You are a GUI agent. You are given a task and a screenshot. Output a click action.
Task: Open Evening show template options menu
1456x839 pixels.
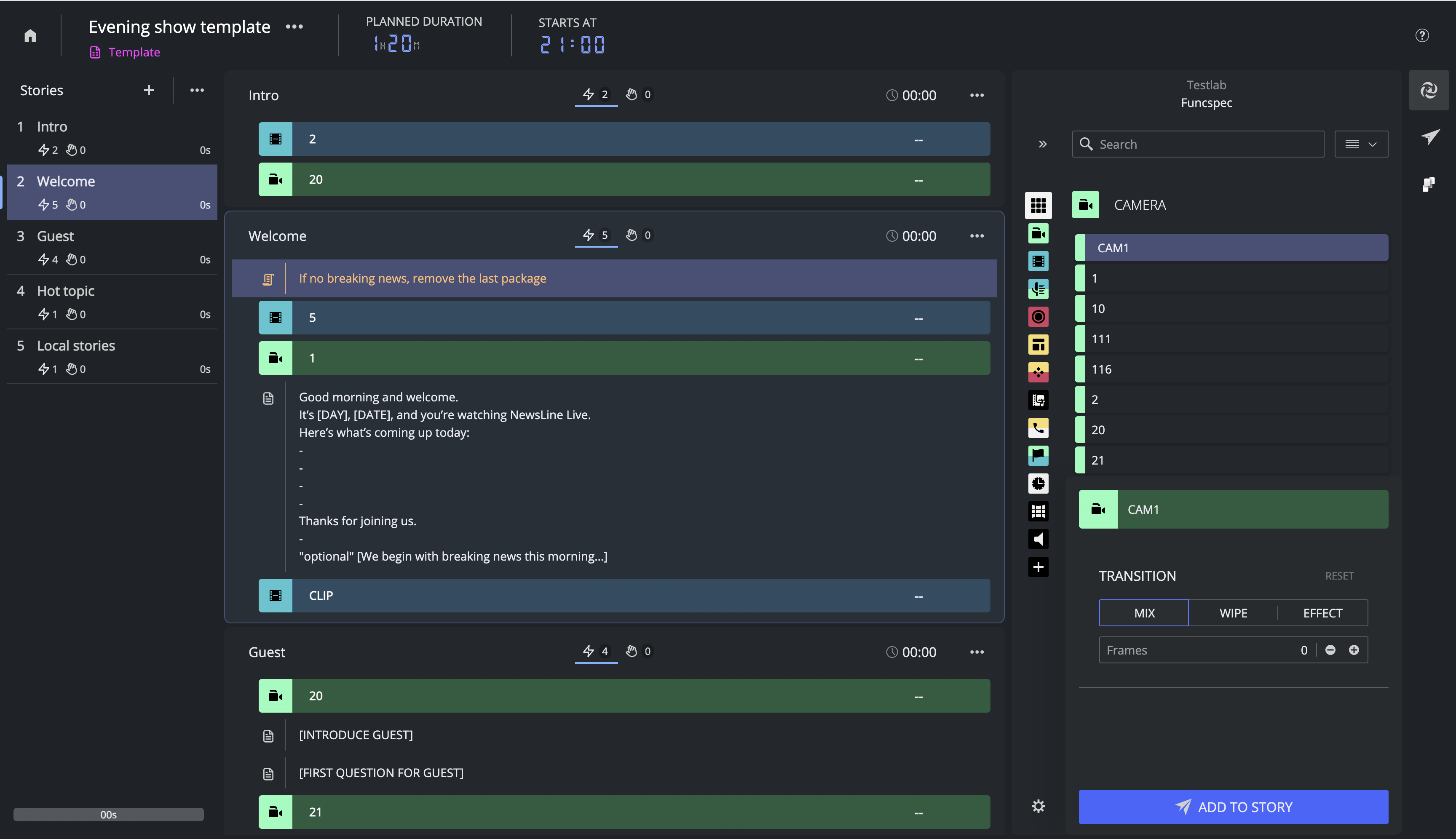[x=294, y=27]
